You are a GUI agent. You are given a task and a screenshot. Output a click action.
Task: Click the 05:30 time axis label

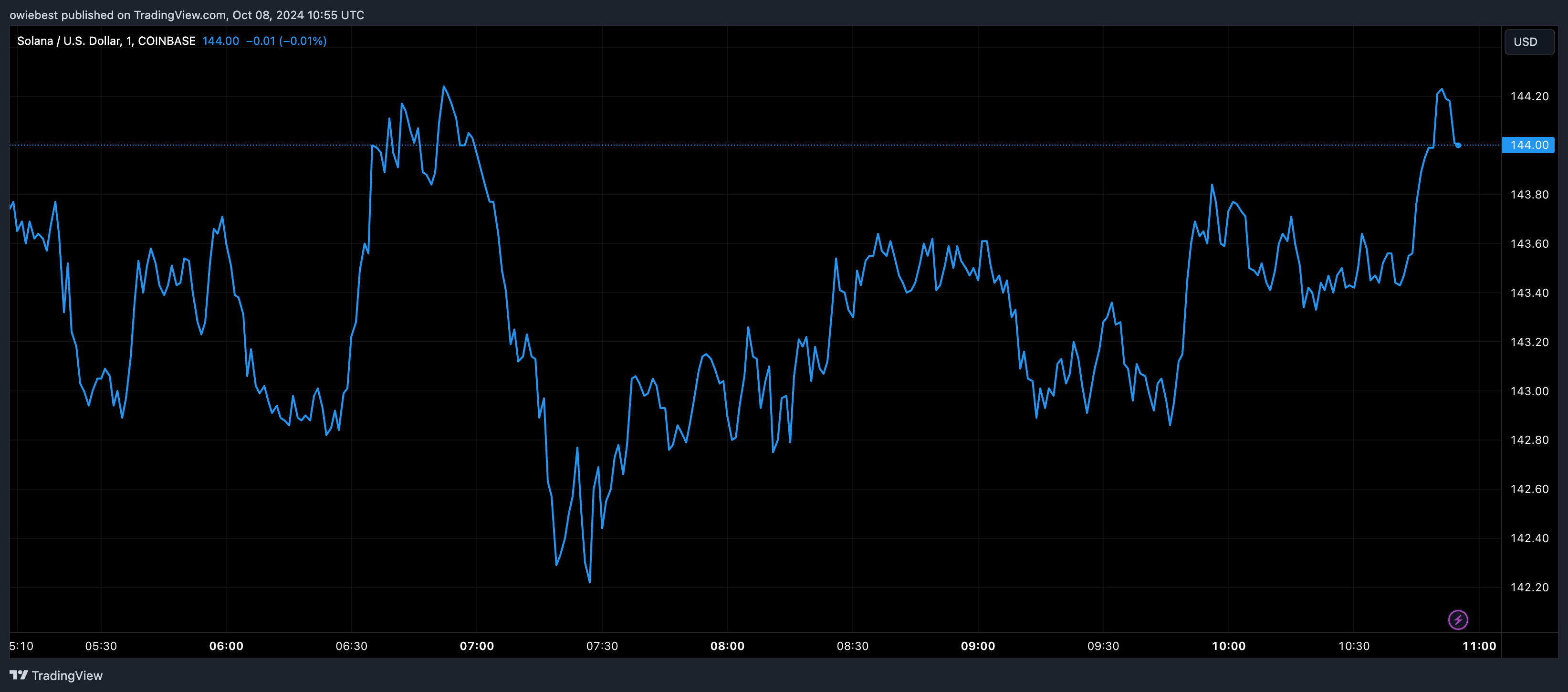[101, 646]
